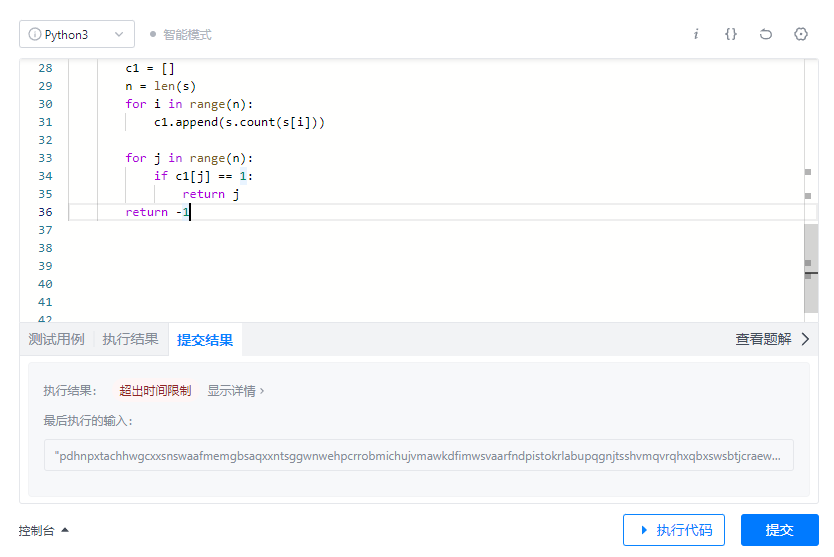Click the code editor vertical scrollbar thumb
Image resolution: width=834 pixels, height=557 pixels.
pyautogui.click(x=811, y=268)
